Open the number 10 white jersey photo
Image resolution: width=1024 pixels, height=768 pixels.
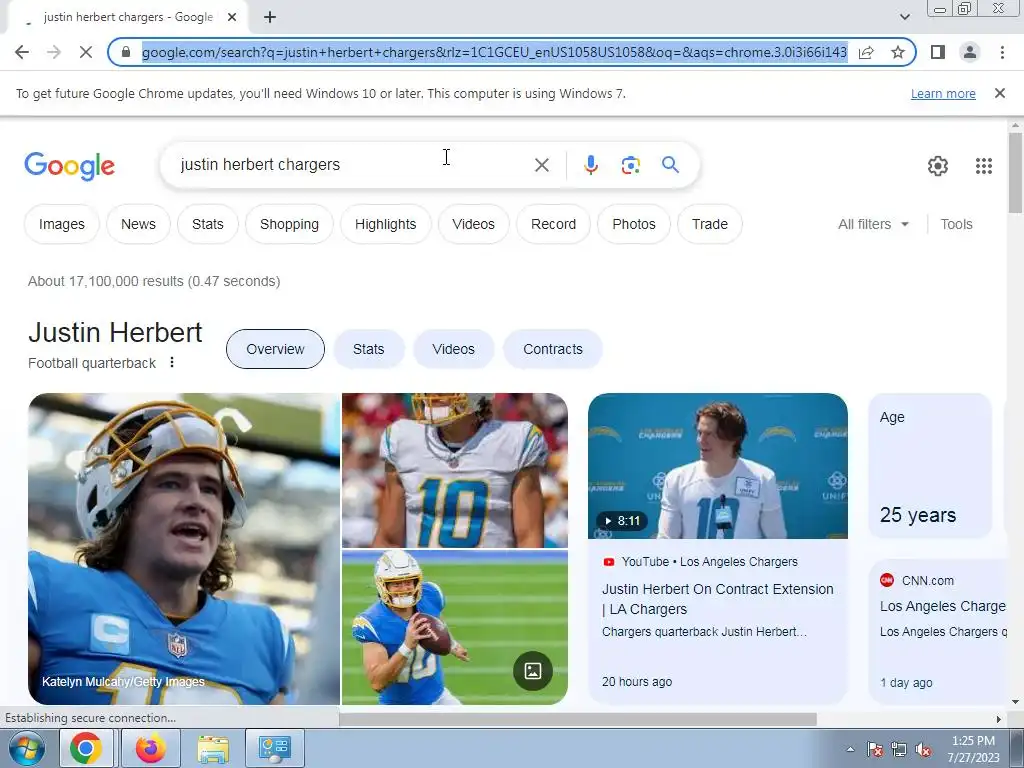click(x=455, y=470)
